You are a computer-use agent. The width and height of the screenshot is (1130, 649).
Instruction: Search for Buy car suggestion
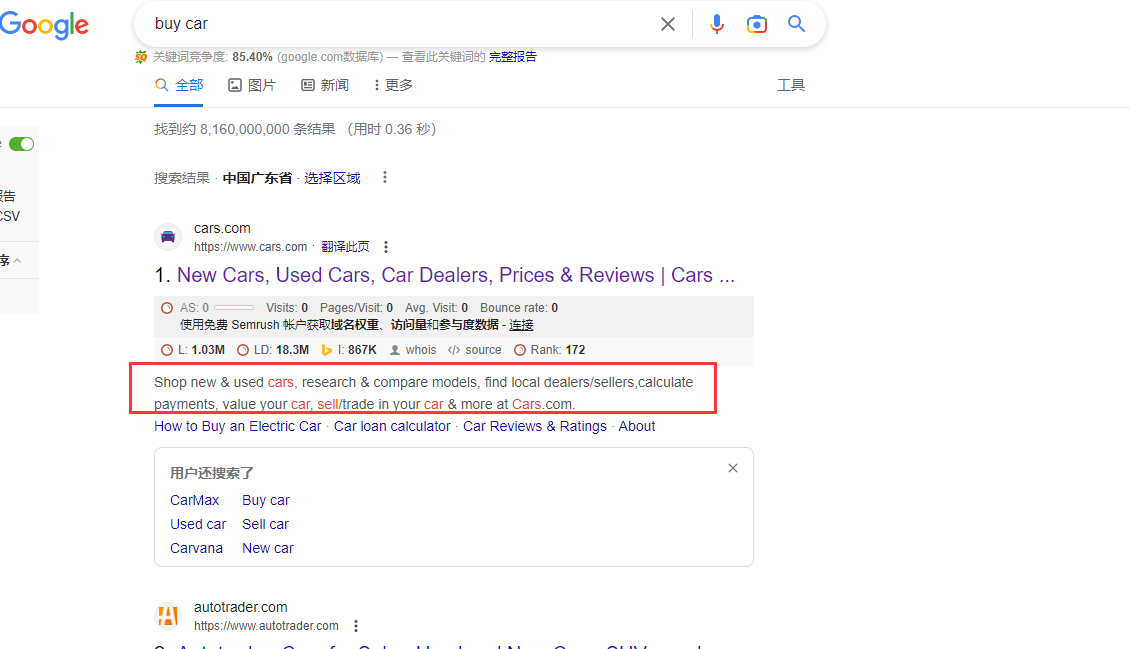[x=266, y=501]
